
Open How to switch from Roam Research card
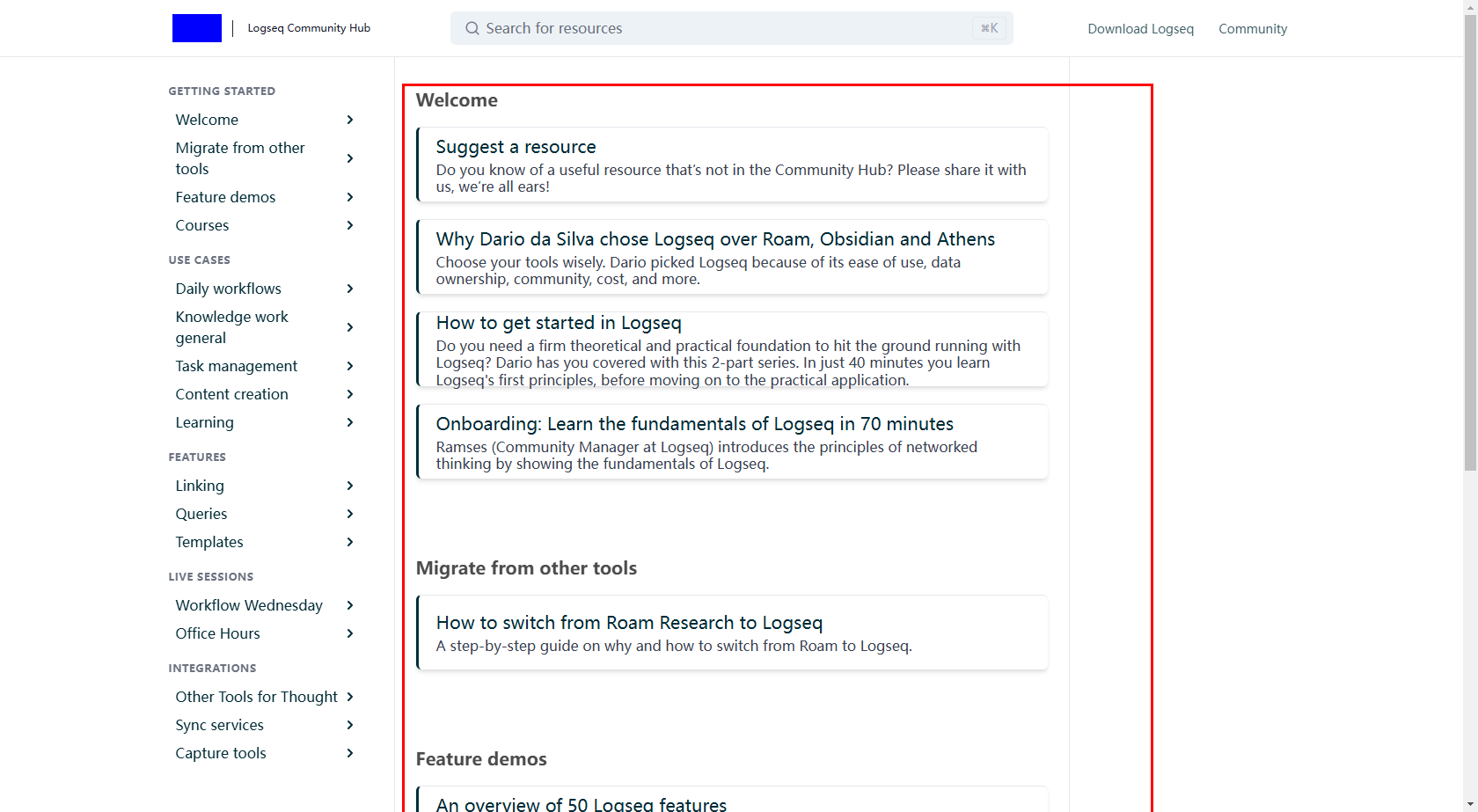732,633
